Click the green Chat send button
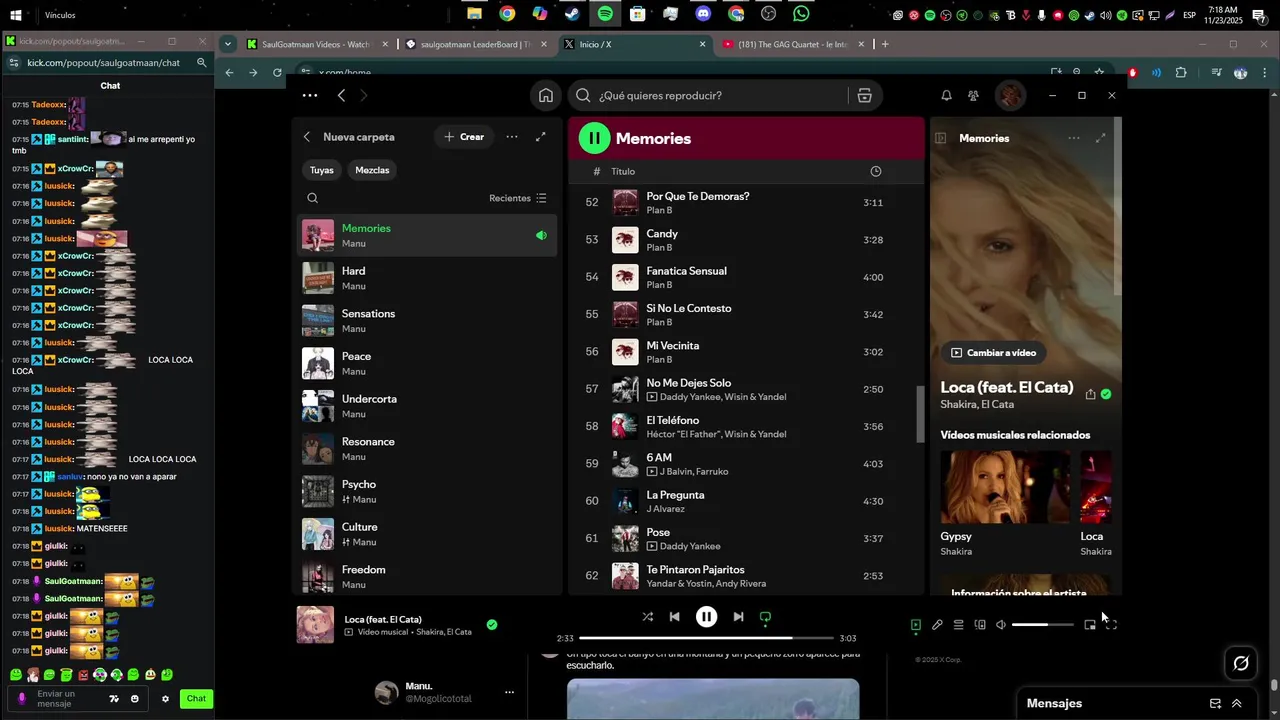The image size is (1280, 720). point(196,699)
